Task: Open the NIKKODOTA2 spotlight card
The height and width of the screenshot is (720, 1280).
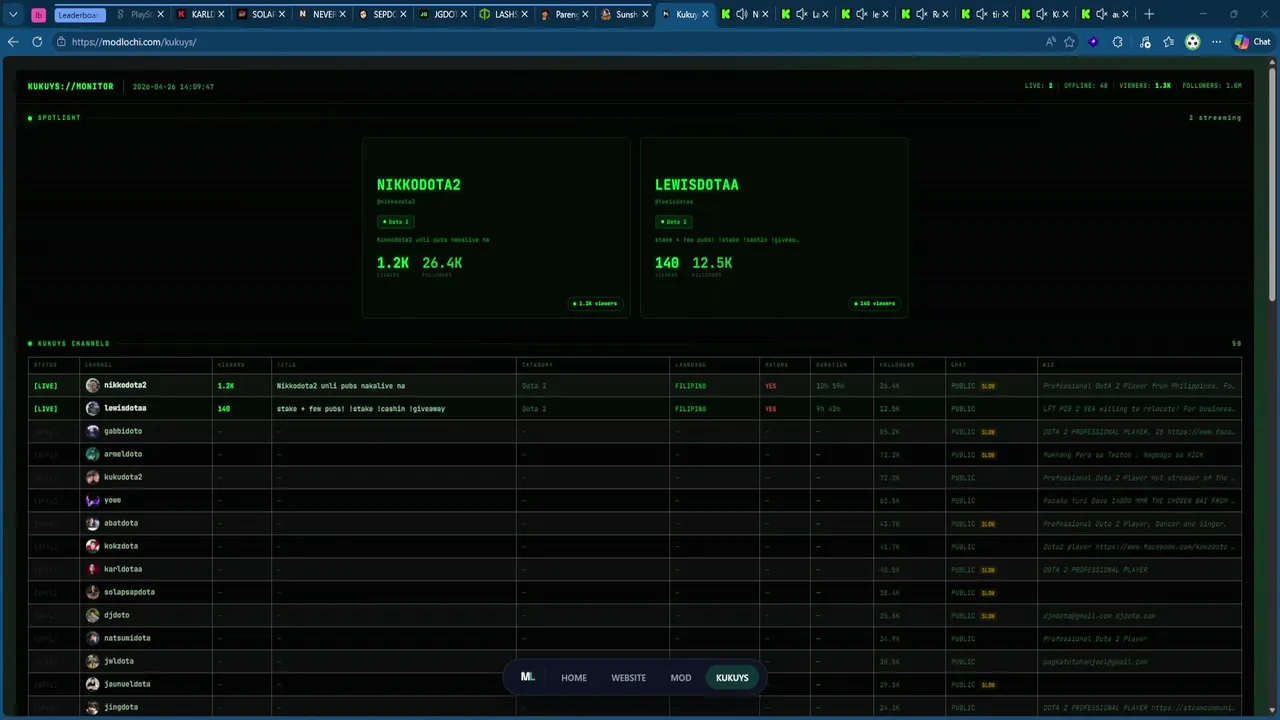Action: click(496, 228)
